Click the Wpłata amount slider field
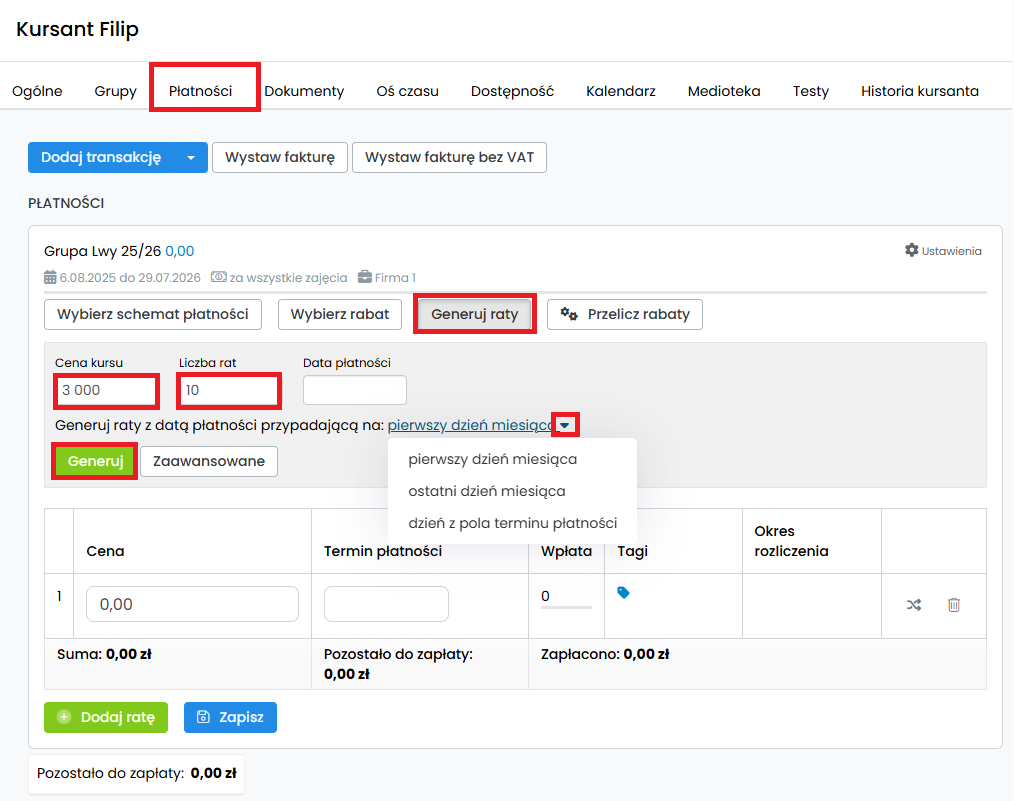The height and width of the screenshot is (801, 1014). click(x=565, y=597)
